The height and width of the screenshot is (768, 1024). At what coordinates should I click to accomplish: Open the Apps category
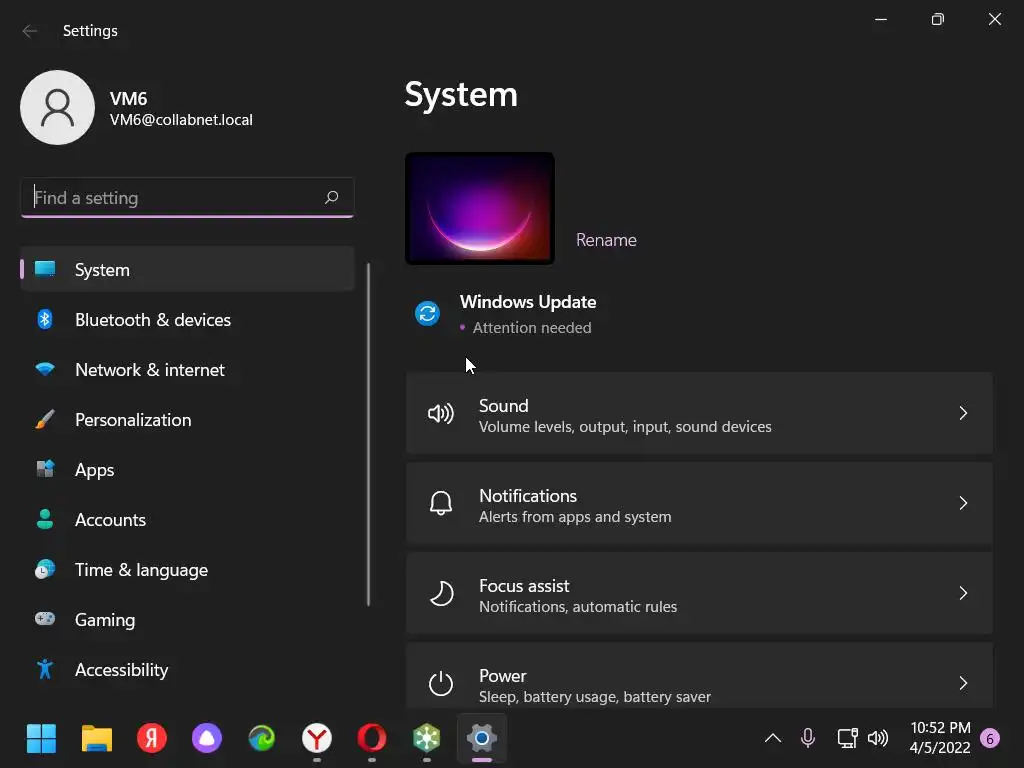point(187,469)
